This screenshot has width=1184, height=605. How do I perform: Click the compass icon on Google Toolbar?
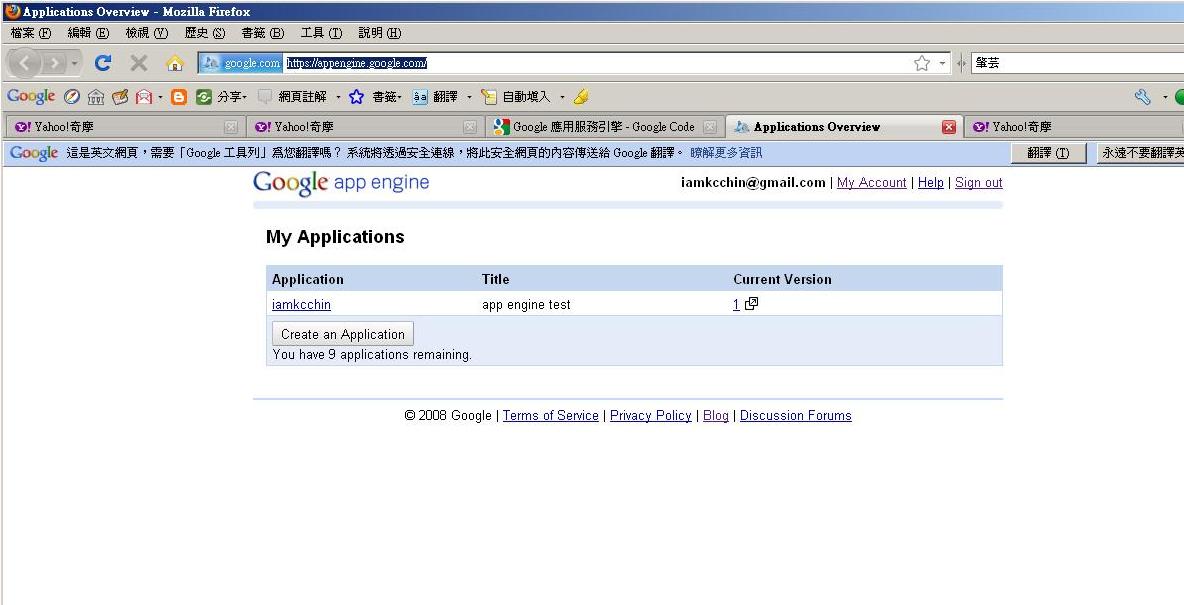tap(72, 97)
